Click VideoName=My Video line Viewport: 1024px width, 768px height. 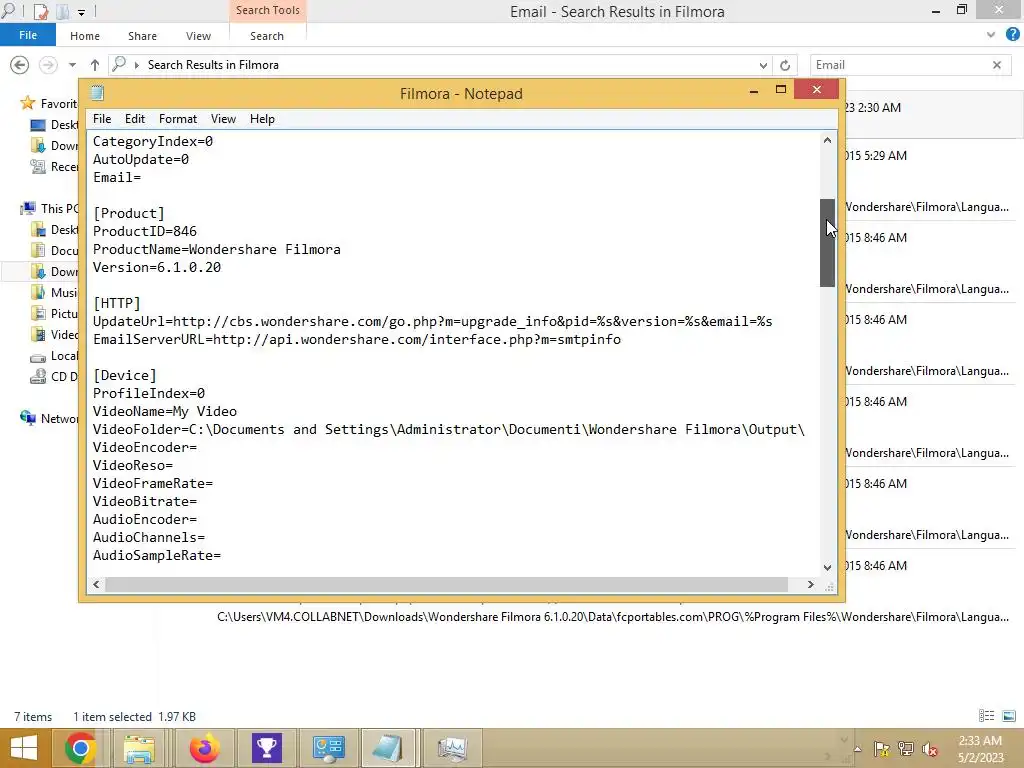165,411
